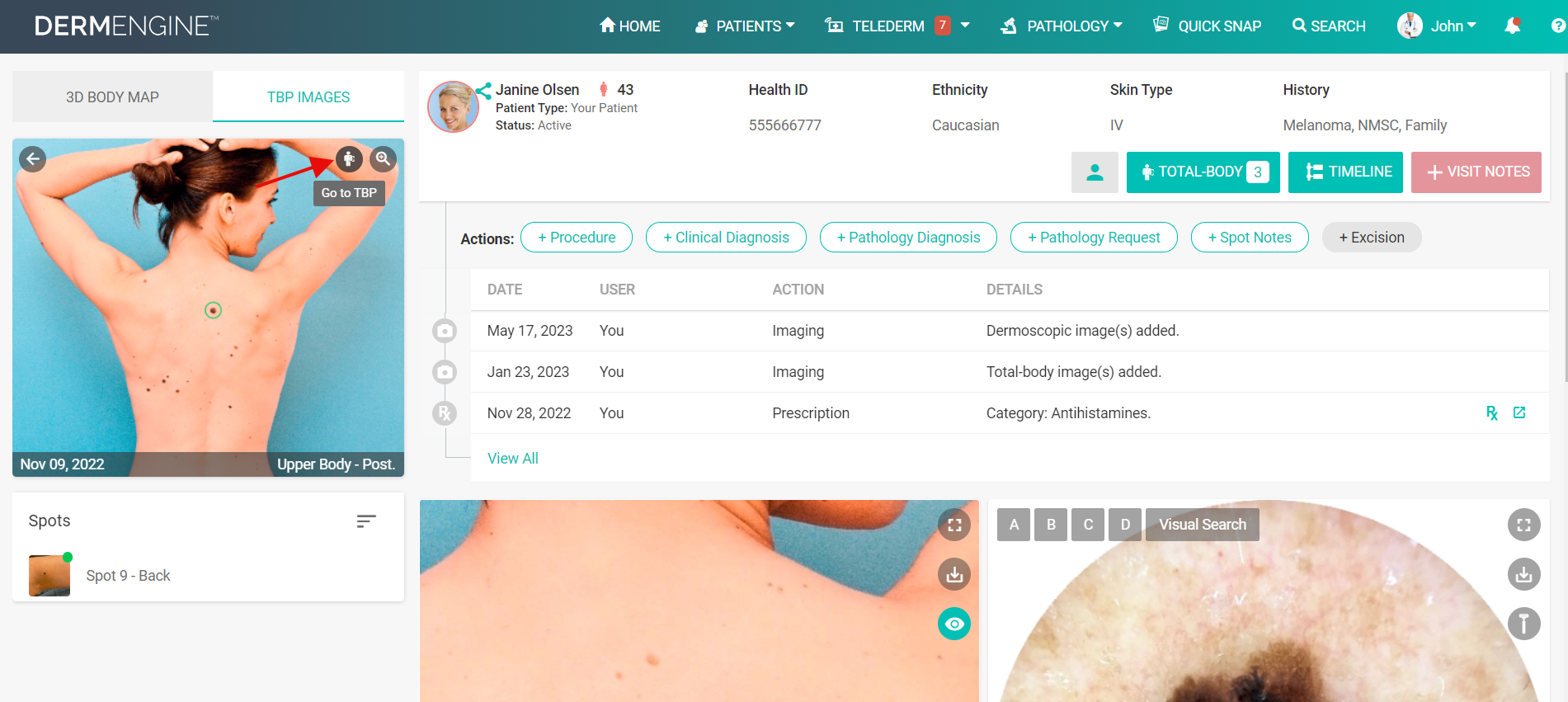1568x702 pixels.
Task: Click the Telederm notification count 7 badge
Action: (943, 26)
